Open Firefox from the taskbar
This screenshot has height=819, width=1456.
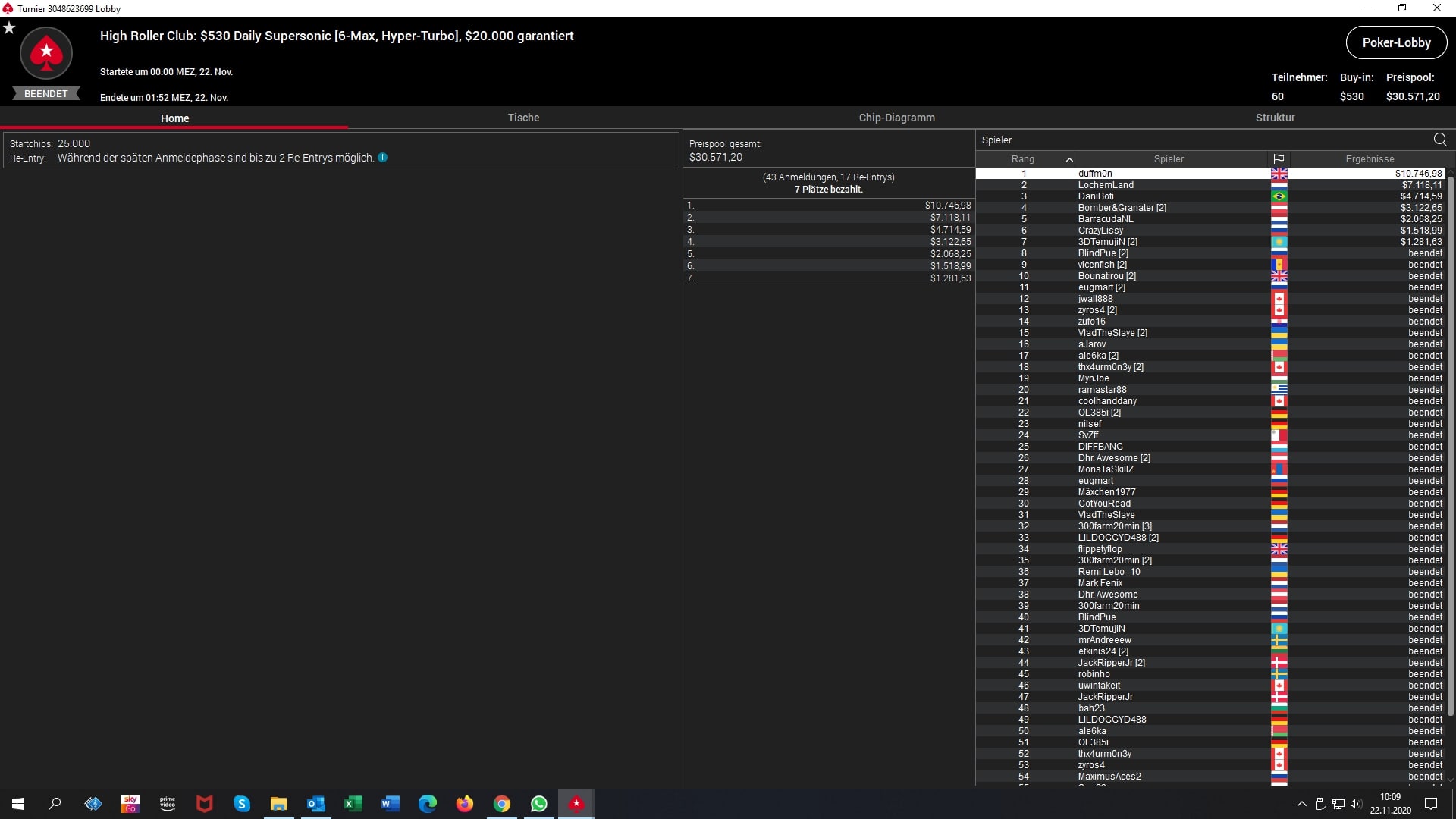(x=465, y=804)
